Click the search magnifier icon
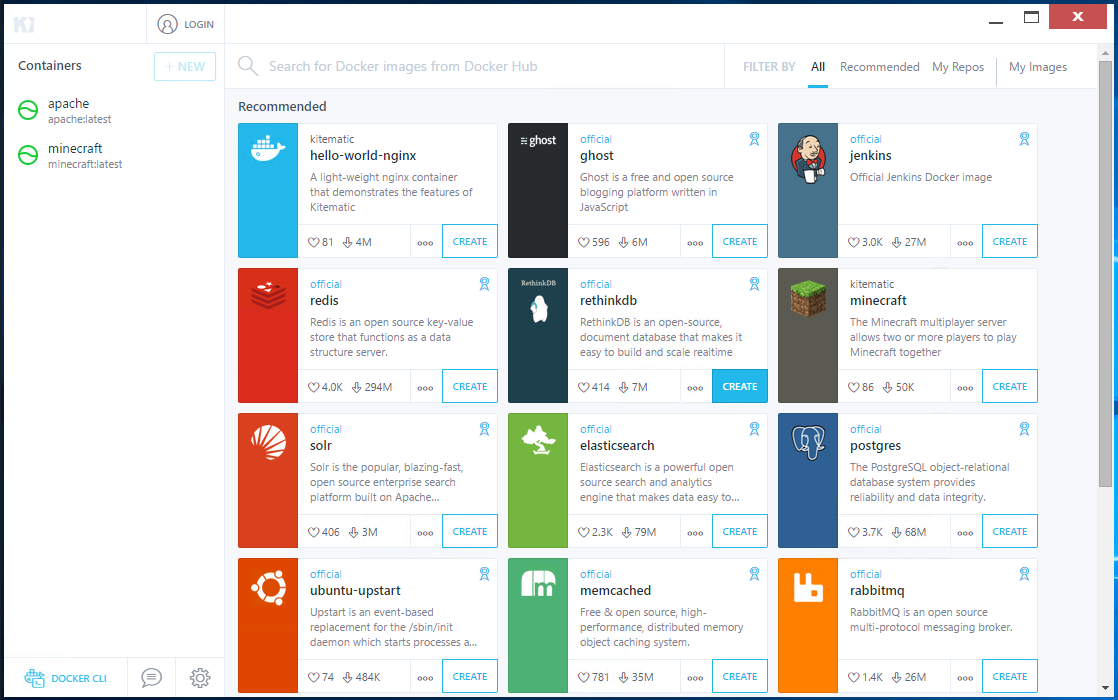This screenshot has width=1118, height=700. (x=247, y=66)
